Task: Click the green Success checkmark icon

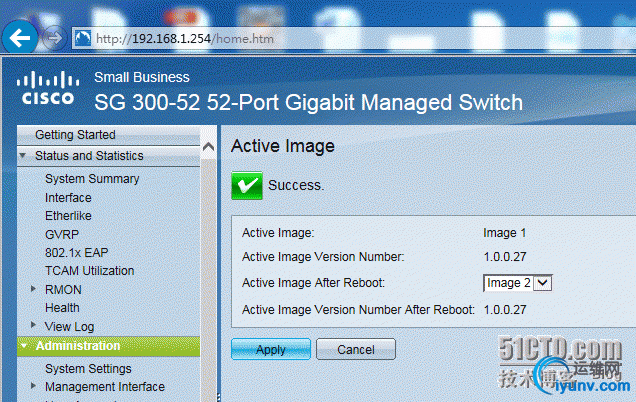Action: [x=246, y=185]
